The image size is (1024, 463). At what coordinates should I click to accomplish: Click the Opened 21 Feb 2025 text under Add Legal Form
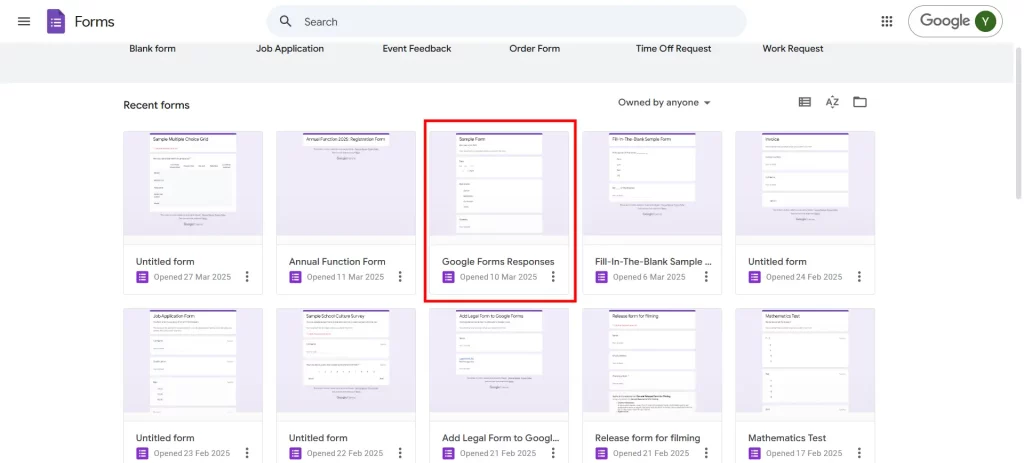pyautogui.click(x=498, y=453)
